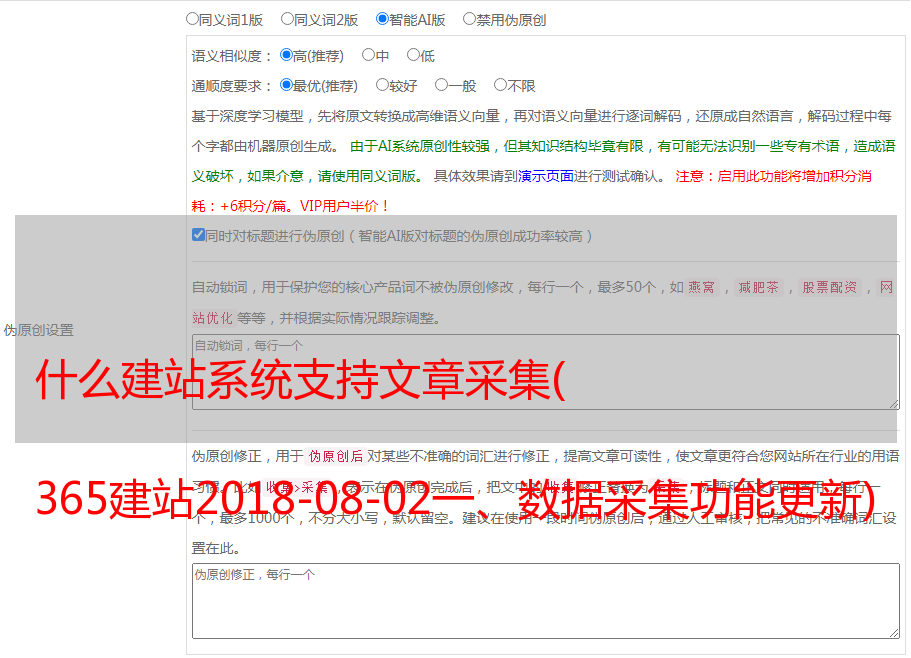The image size is (911, 658).
Task: Click the 自动锁词 textarea
Action: (x=546, y=372)
